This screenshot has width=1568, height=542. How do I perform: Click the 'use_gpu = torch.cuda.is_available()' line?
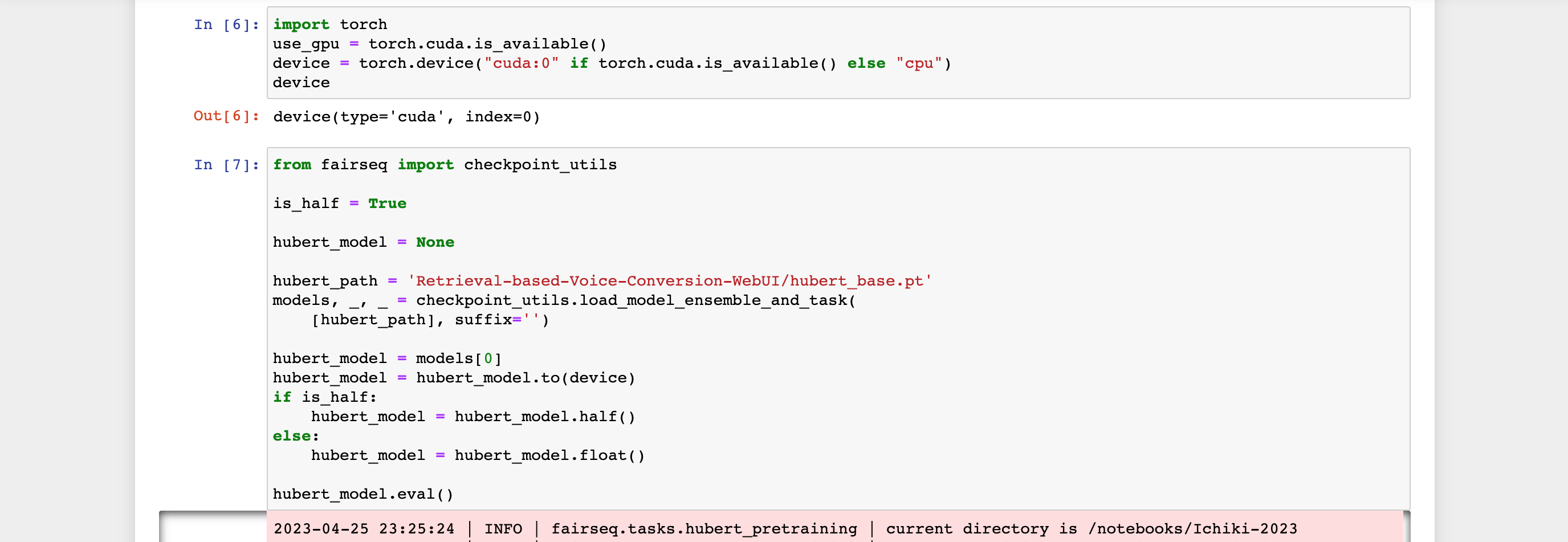[x=439, y=44]
